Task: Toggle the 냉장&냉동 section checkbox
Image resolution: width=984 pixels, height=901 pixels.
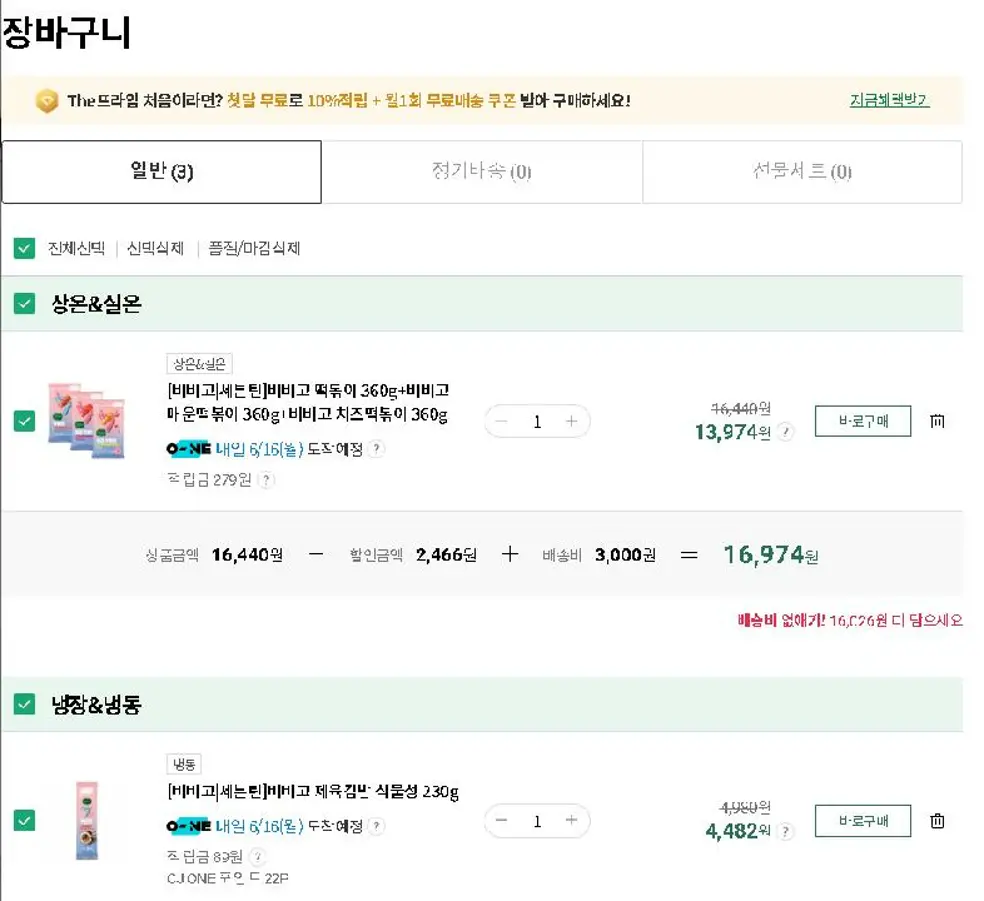Action: [x=25, y=705]
